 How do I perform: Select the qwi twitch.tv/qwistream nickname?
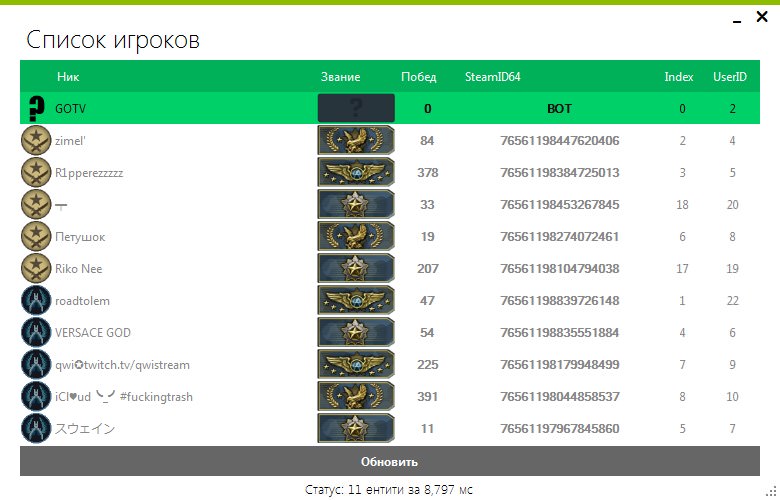pos(122,365)
